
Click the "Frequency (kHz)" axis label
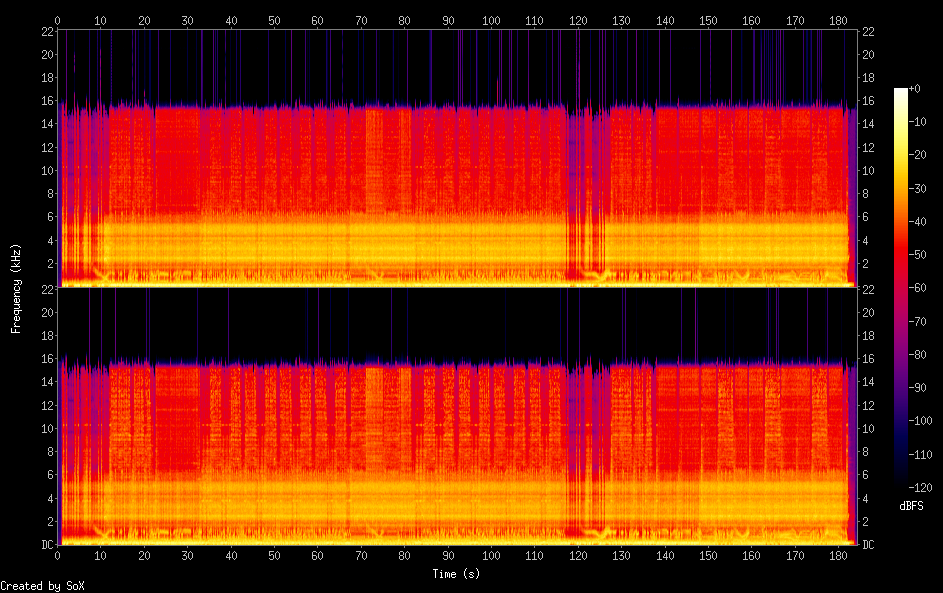pyautogui.click(x=16, y=288)
